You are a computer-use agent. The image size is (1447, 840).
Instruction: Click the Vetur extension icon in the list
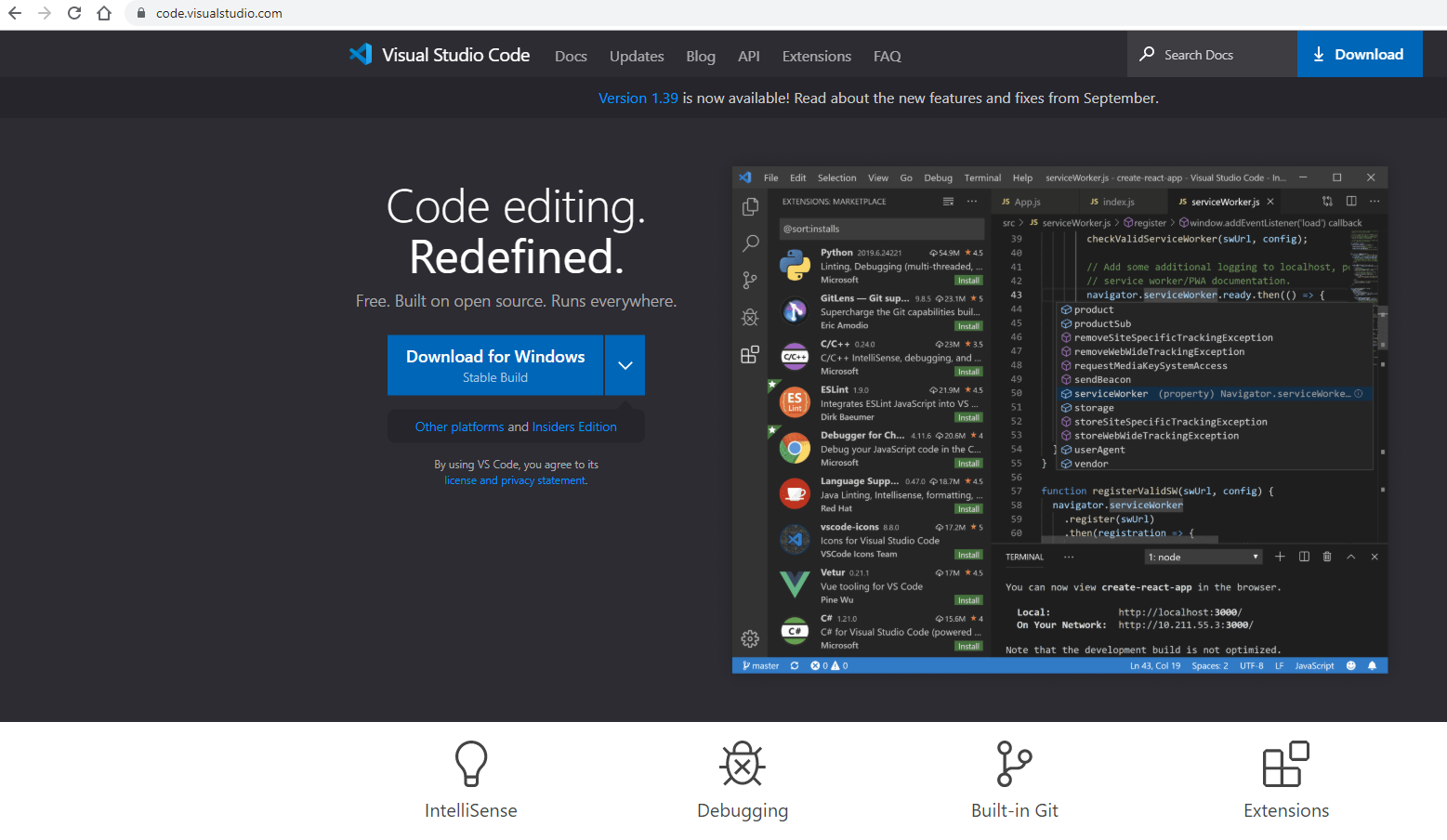point(795,584)
